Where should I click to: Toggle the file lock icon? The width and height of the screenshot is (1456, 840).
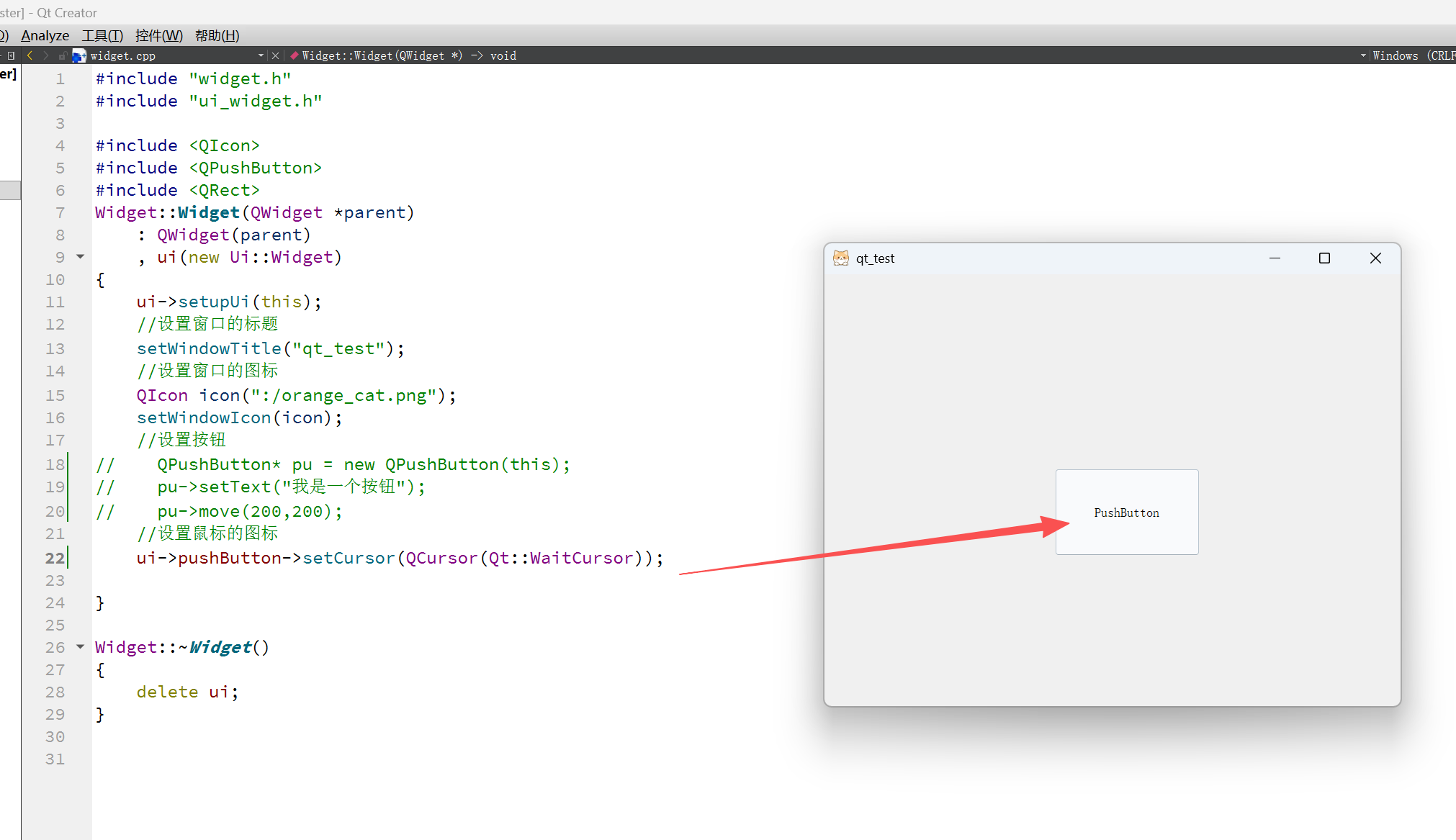point(63,55)
